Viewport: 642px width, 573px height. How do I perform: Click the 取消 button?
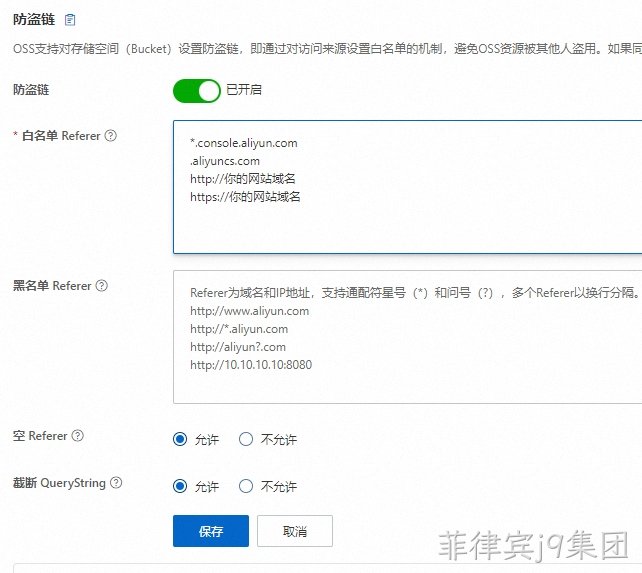(x=295, y=531)
